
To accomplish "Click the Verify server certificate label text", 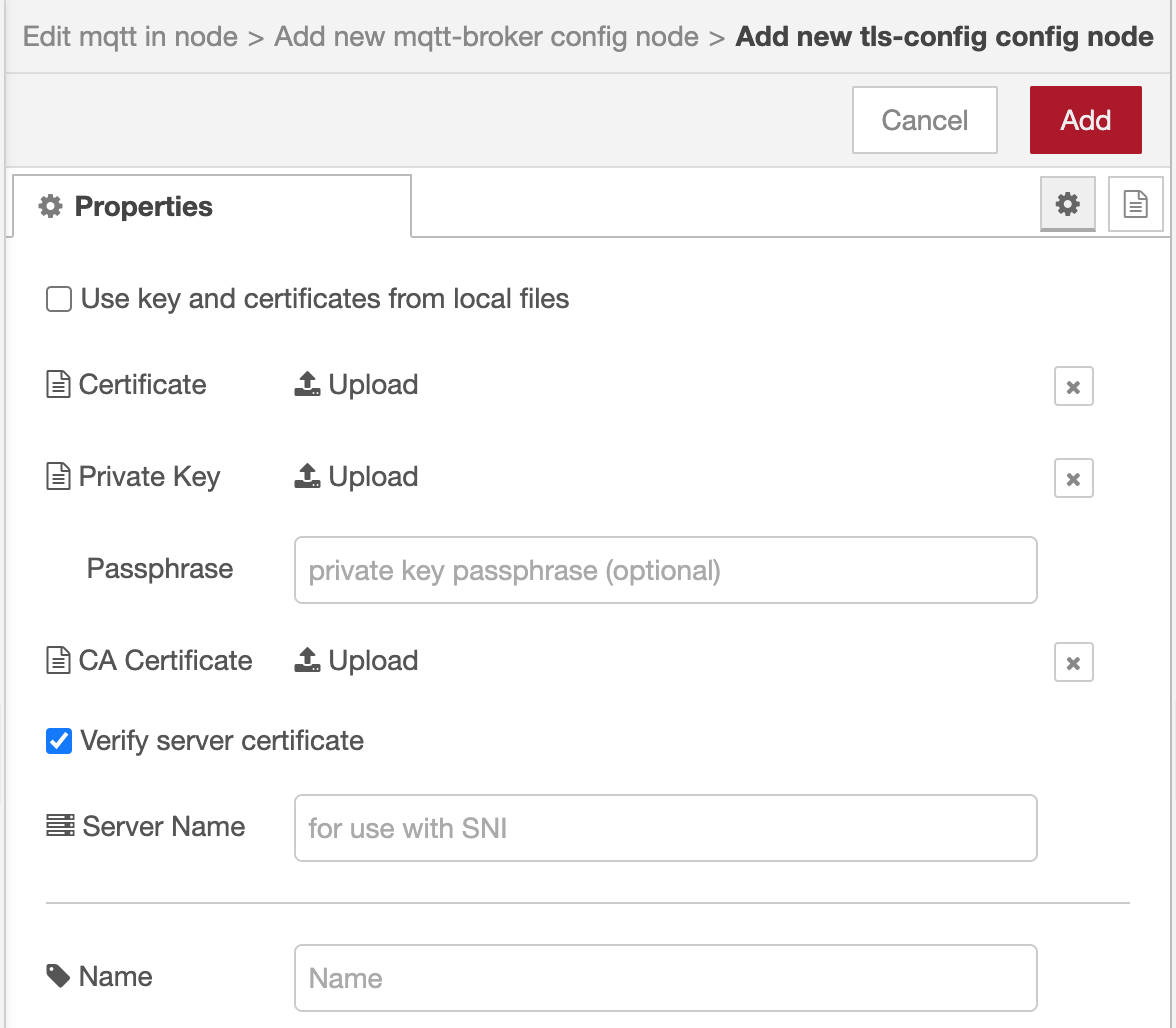I will point(222,741).
